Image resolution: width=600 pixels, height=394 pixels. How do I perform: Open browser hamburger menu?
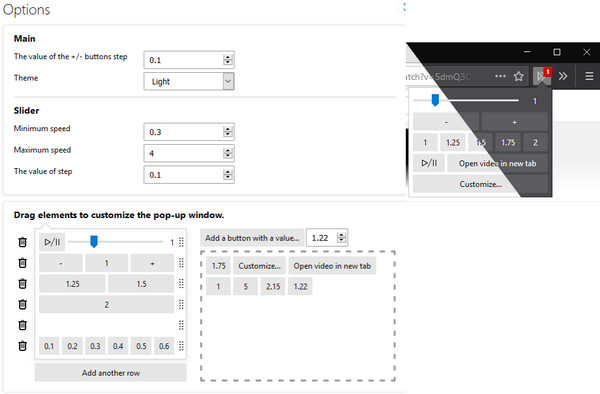tap(589, 76)
